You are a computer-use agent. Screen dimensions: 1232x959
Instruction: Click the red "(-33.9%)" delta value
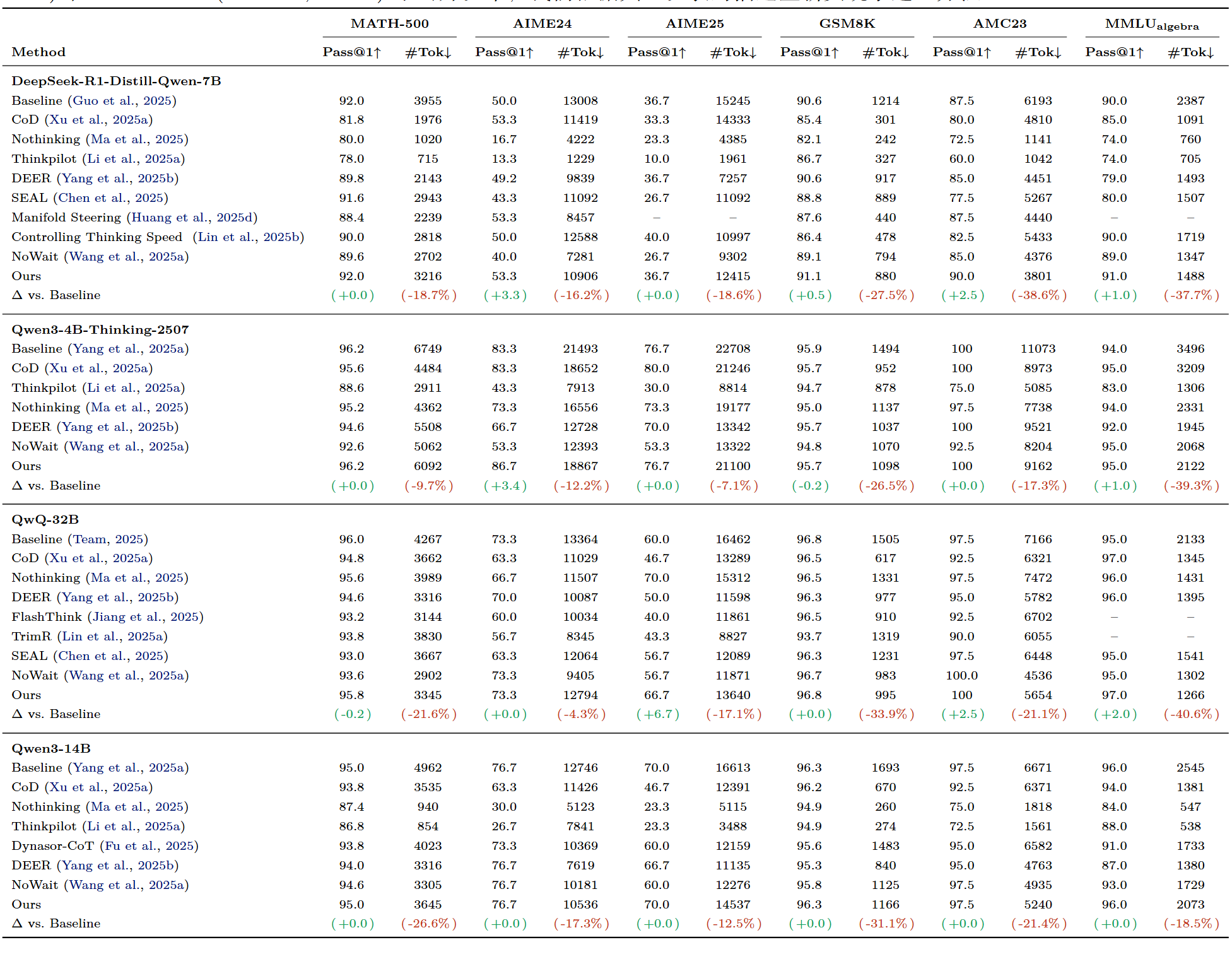(886, 714)
